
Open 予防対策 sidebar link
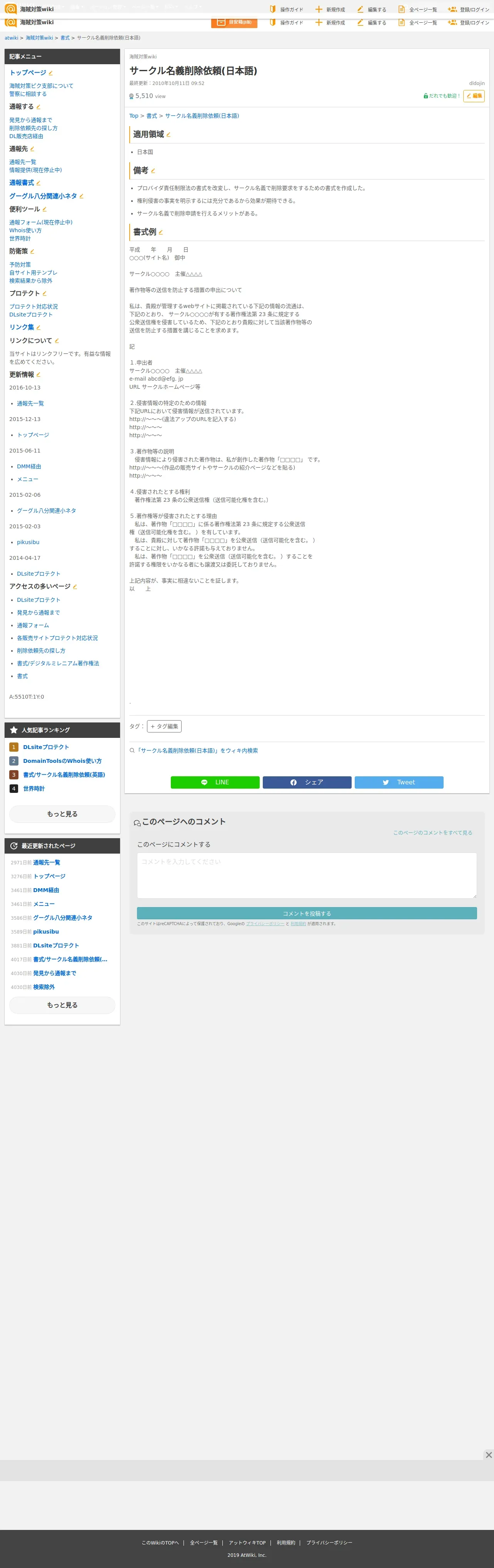click(20, 265)
